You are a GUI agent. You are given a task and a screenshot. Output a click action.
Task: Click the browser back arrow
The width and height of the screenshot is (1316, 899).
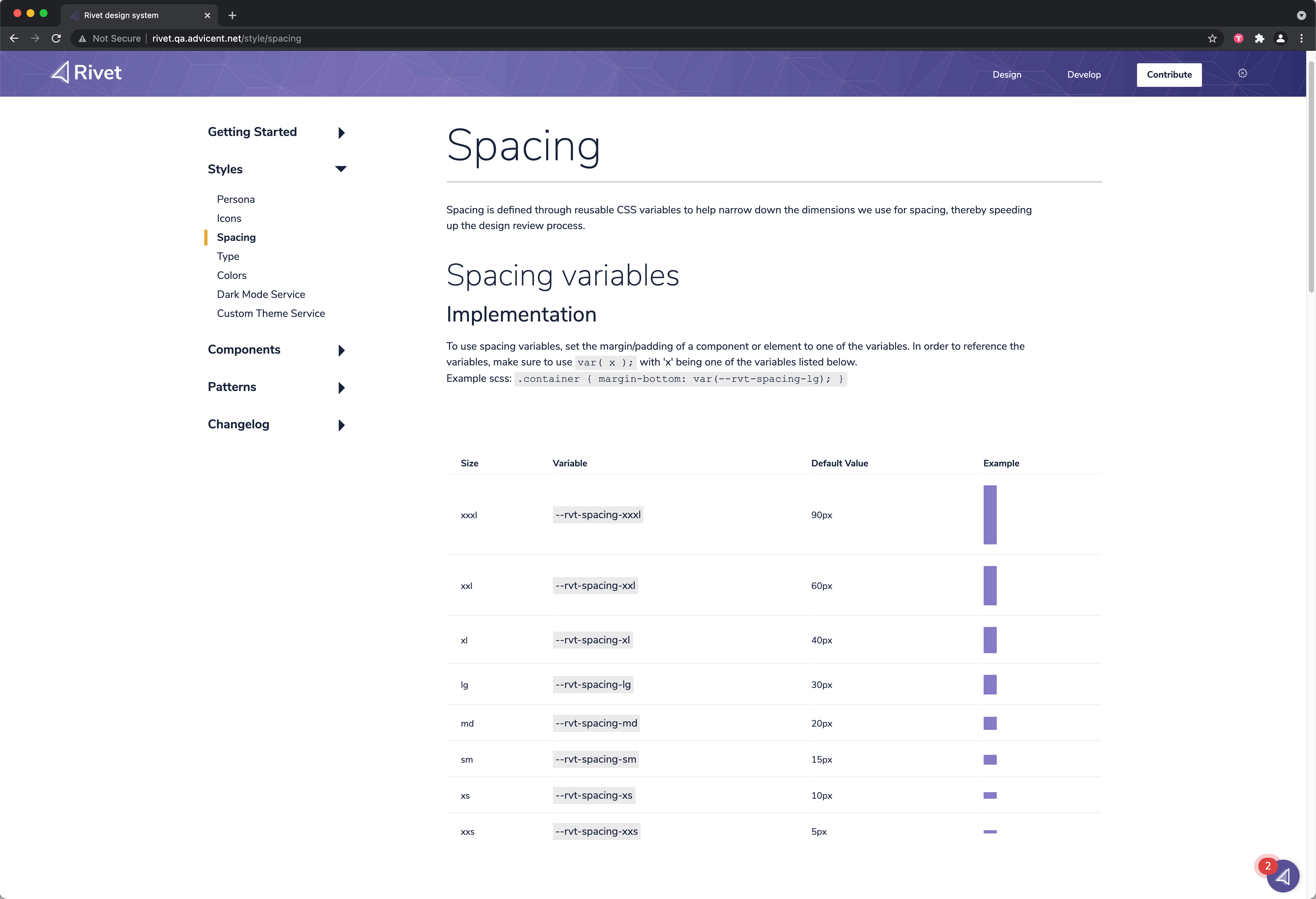(x=14, y=38)
